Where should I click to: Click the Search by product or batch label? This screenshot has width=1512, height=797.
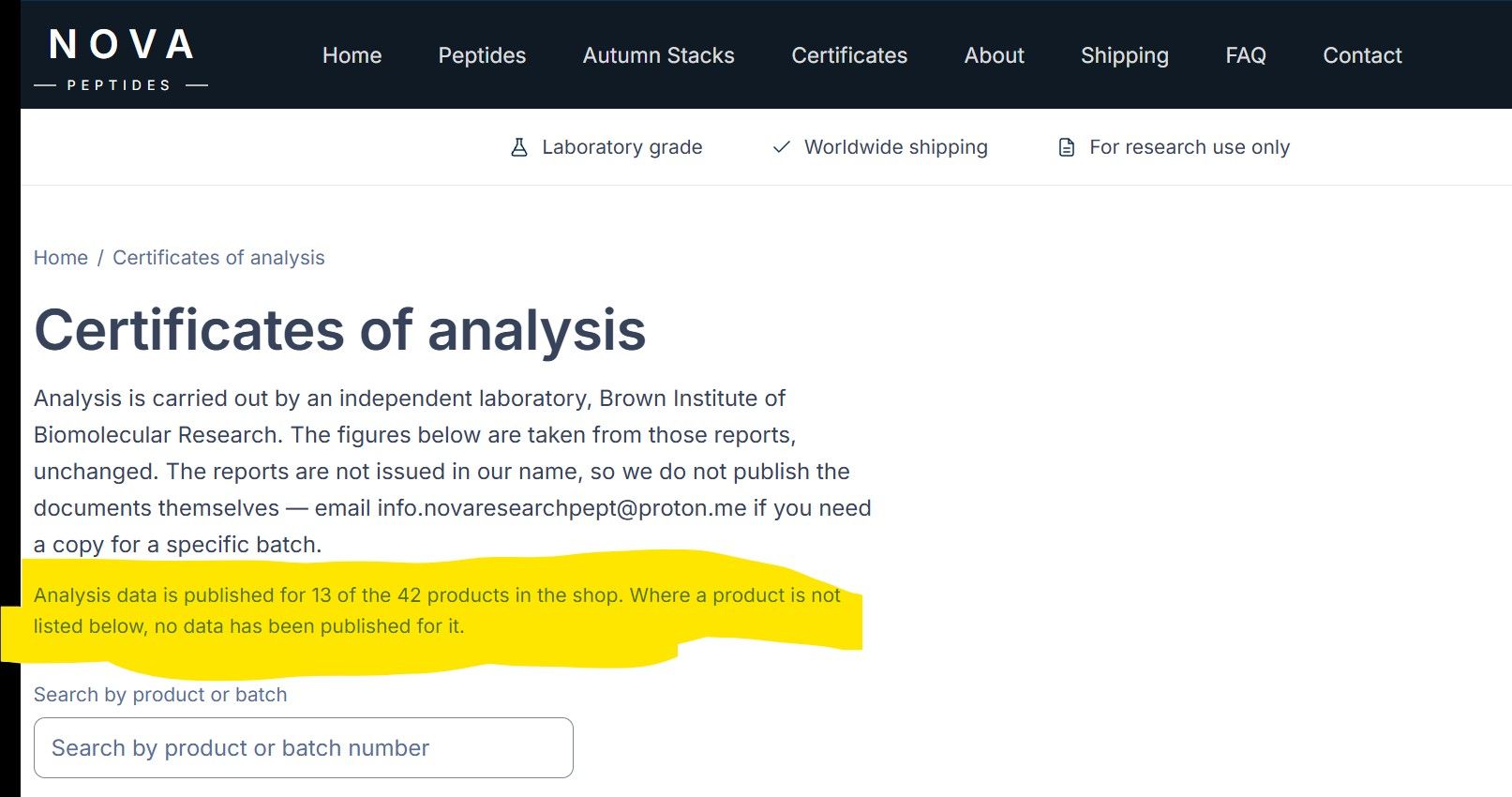(160, 695)
